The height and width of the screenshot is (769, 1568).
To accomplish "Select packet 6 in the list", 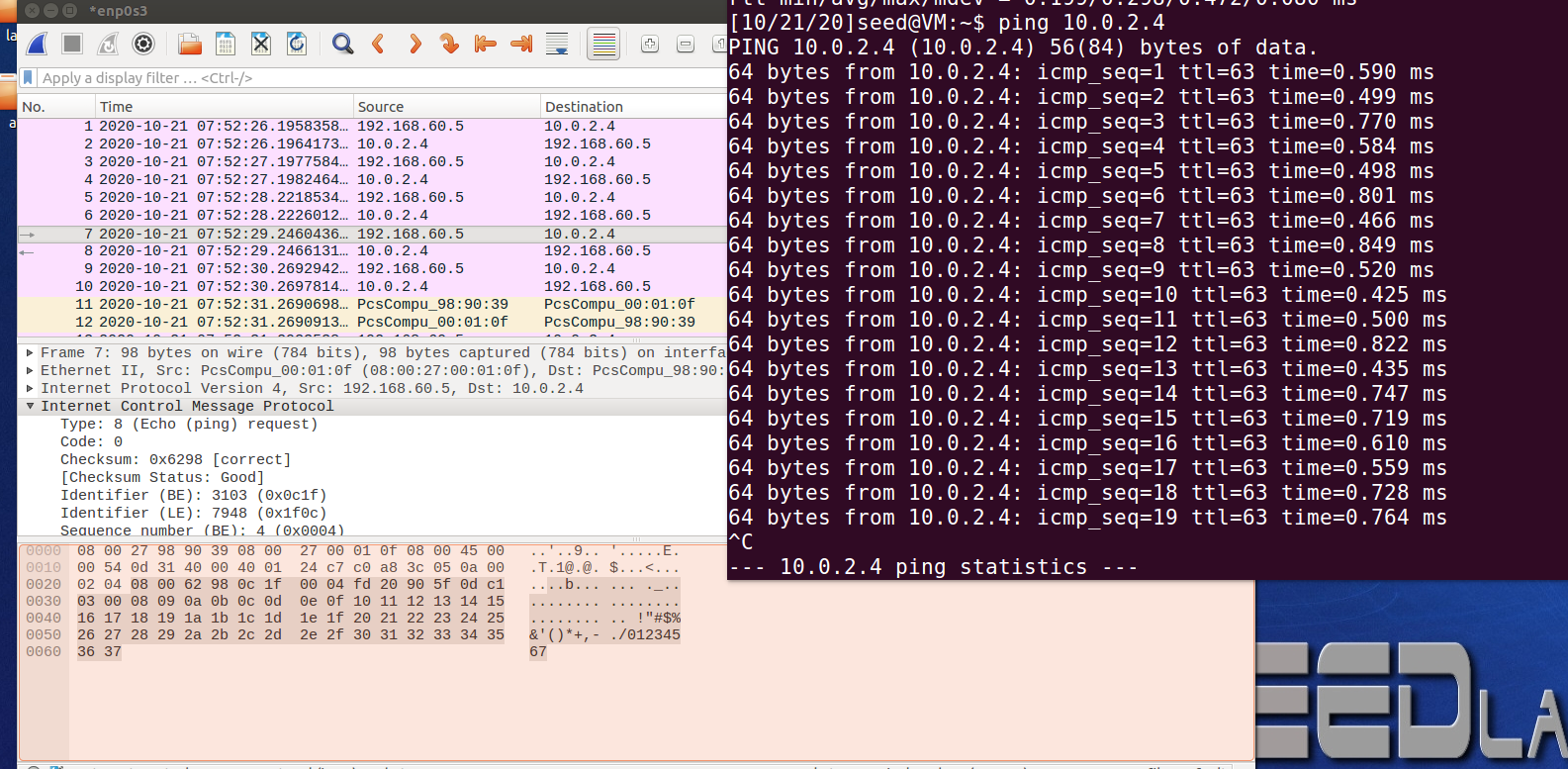I will click(x=372, y=216).
